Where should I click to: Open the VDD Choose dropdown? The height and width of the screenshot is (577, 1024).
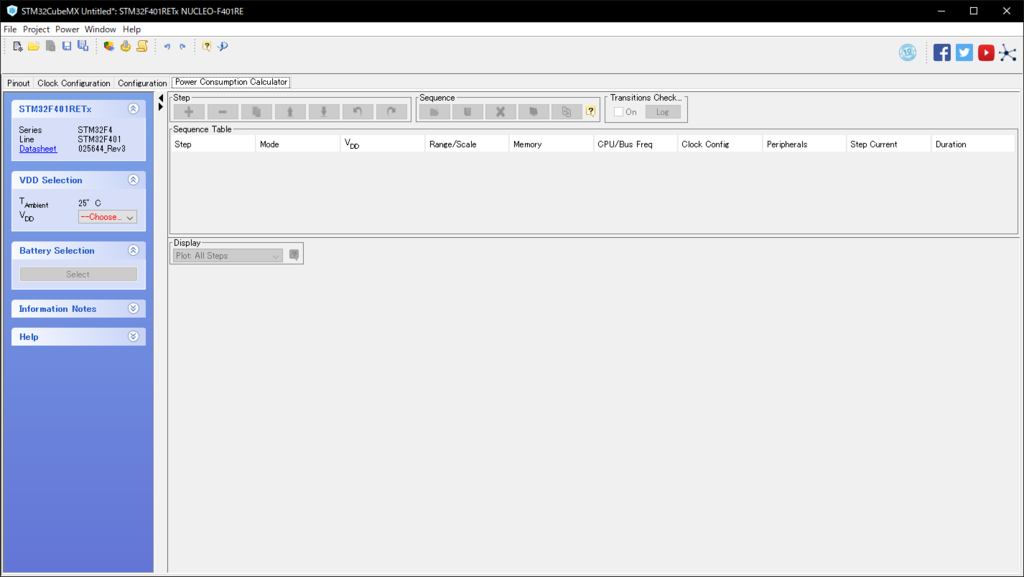click(108, 217)
